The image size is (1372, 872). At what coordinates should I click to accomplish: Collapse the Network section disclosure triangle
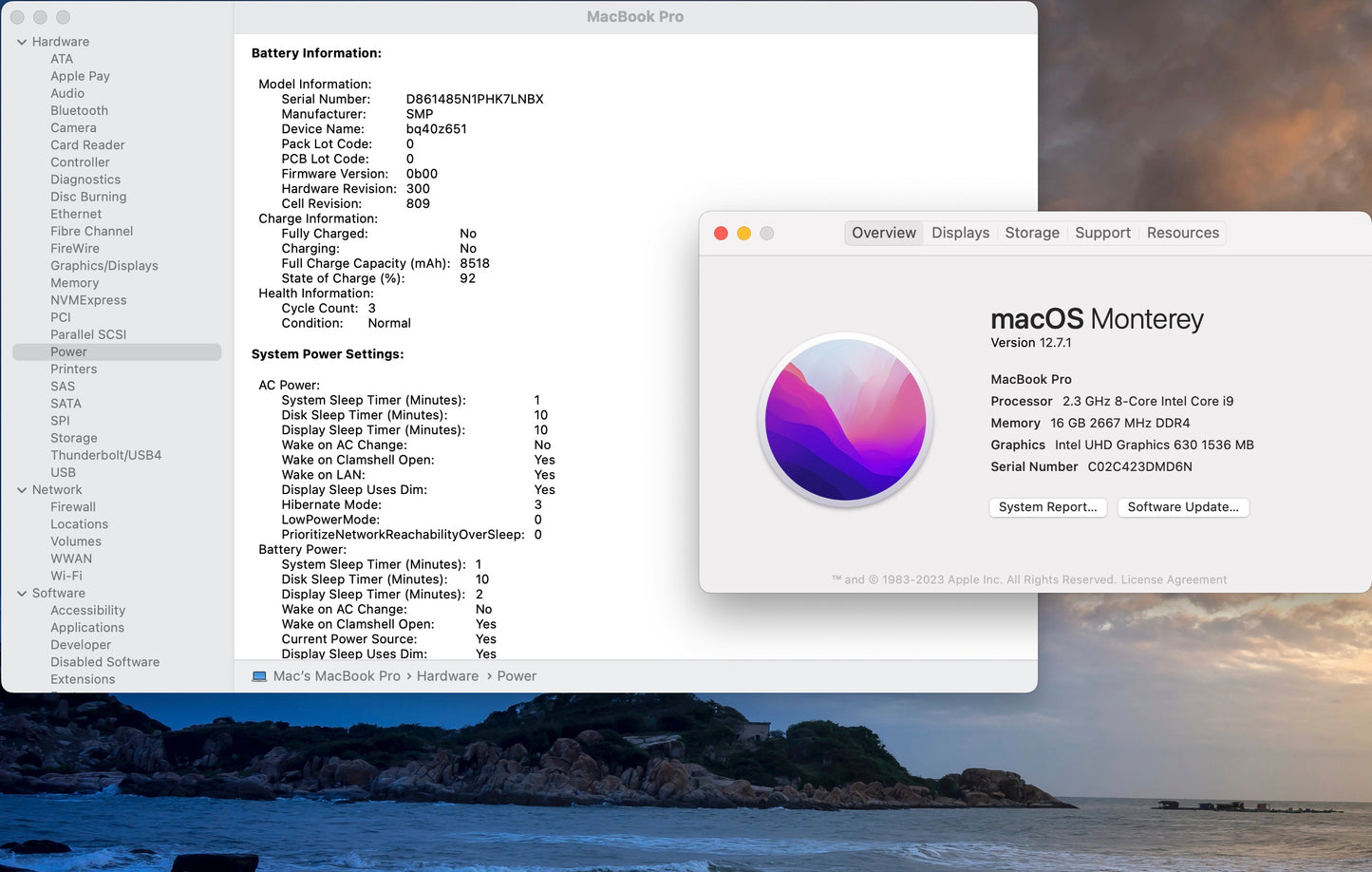(x=22, y=490)
